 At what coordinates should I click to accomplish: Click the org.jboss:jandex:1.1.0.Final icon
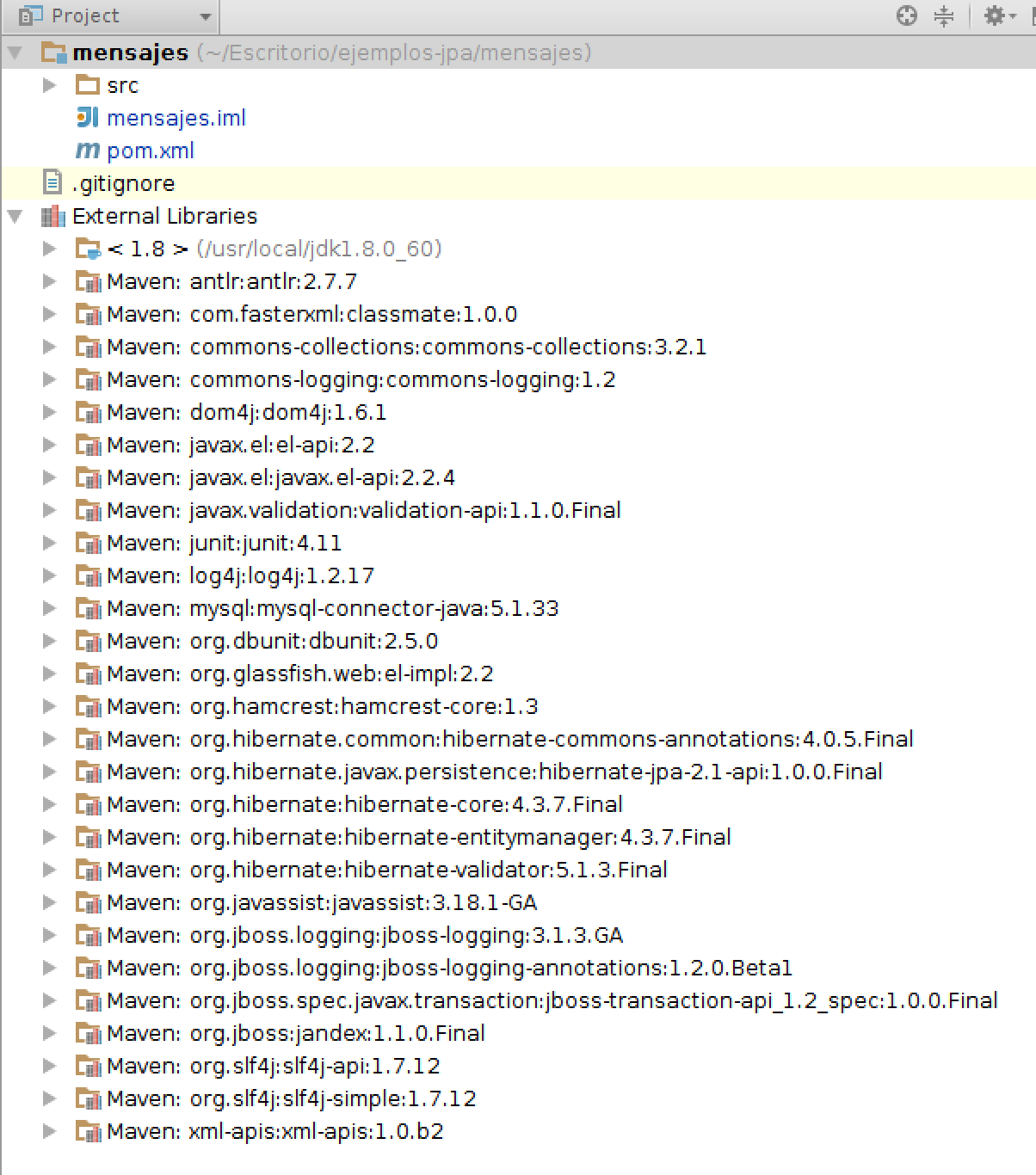coord(88,1033)
